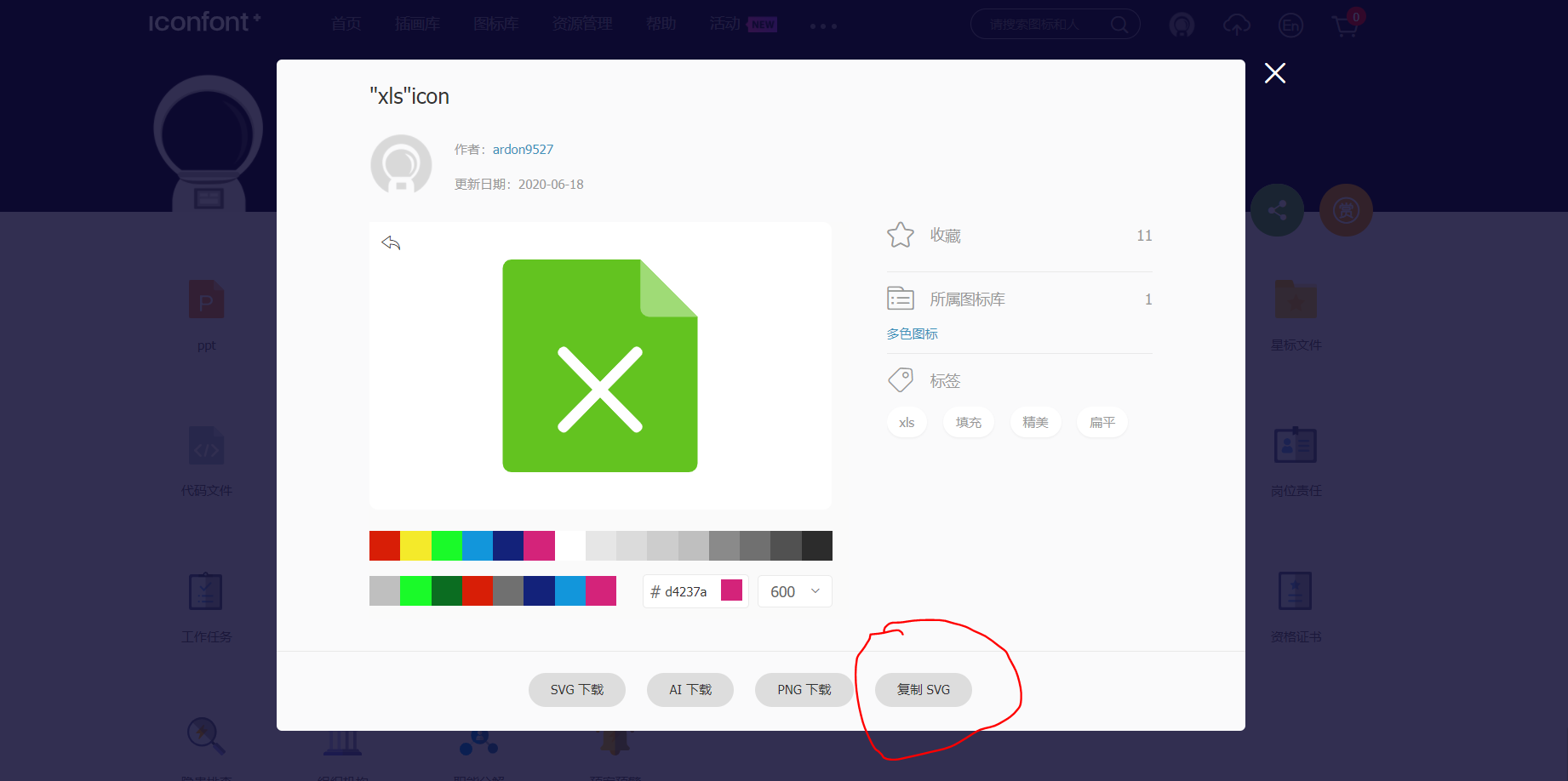Expand the 600 size dropdown
Viewport: 1568px width, 781px height.
(x=794, y=591)
